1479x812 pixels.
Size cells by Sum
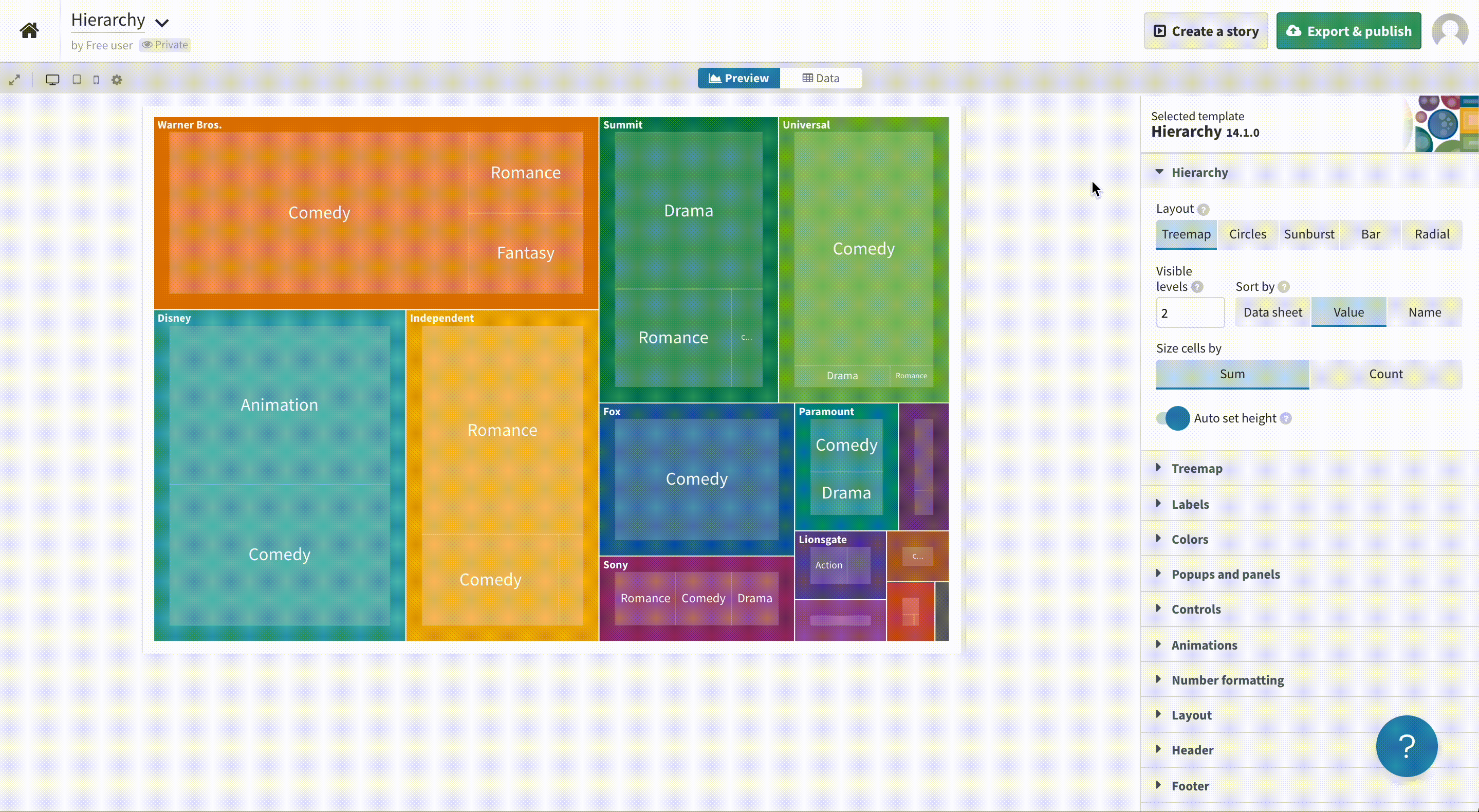click(1232, 375)
